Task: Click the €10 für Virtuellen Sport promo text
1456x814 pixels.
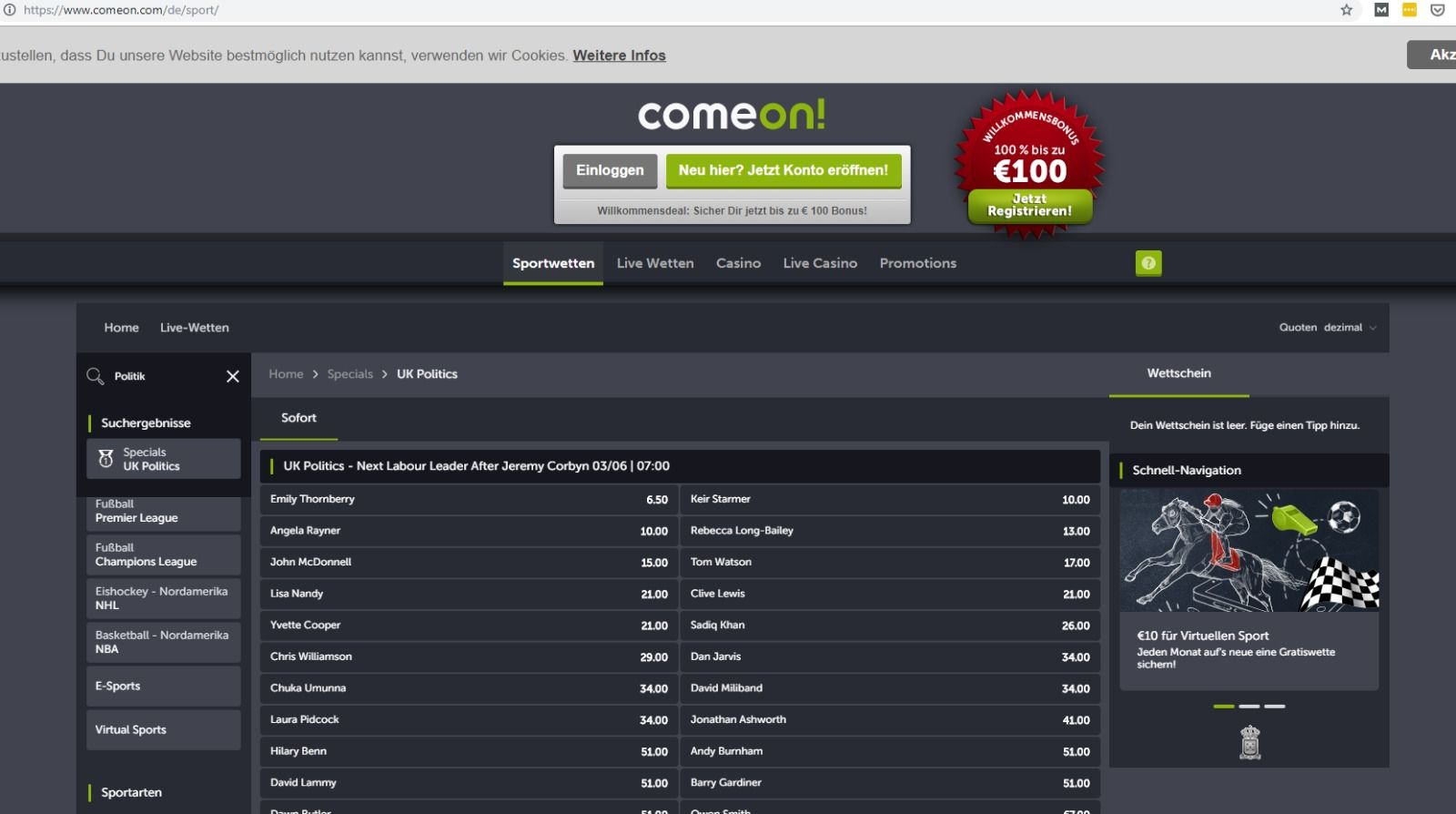Action: point(1203,636)
